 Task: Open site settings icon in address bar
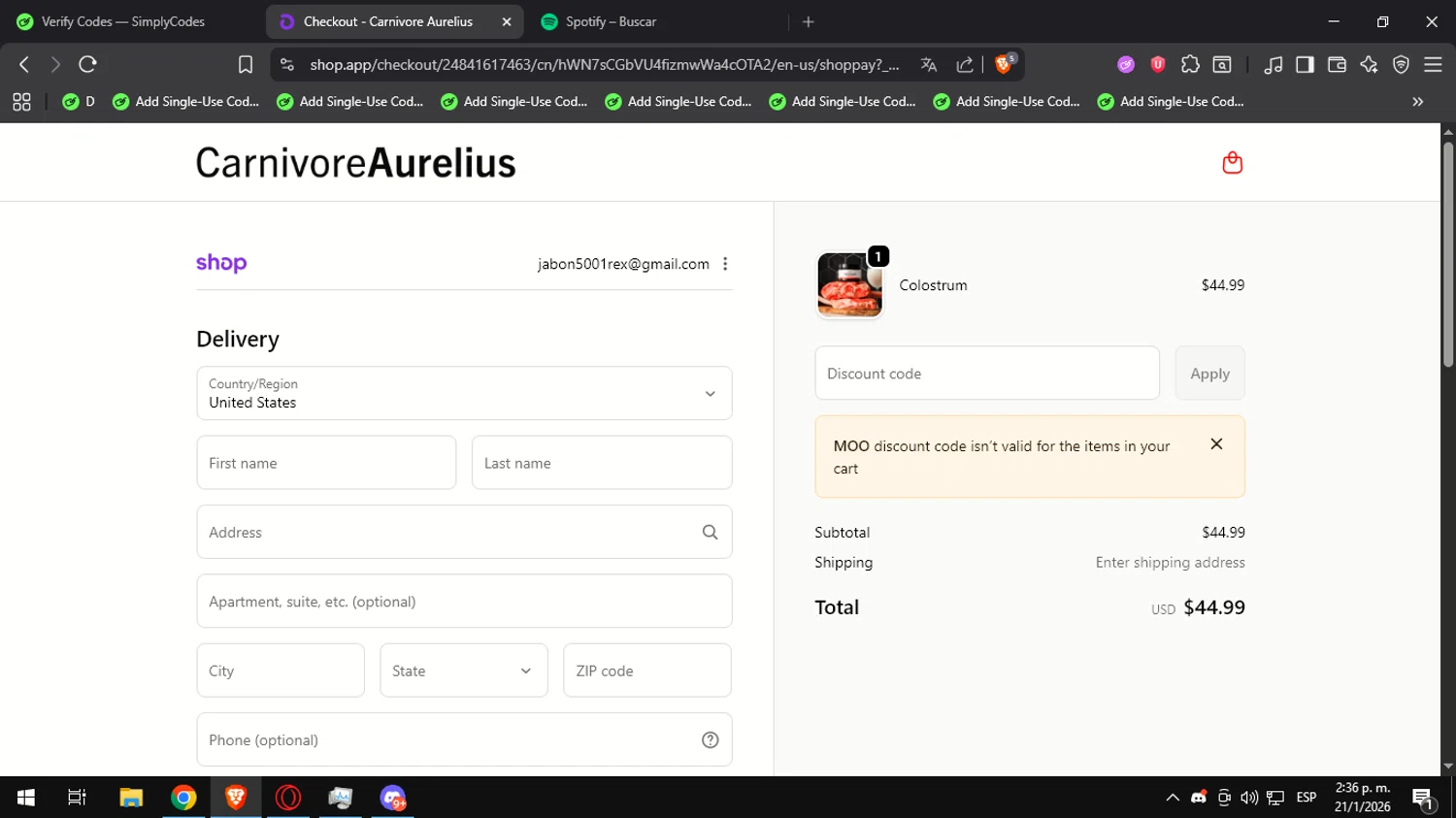coord(286,64)
